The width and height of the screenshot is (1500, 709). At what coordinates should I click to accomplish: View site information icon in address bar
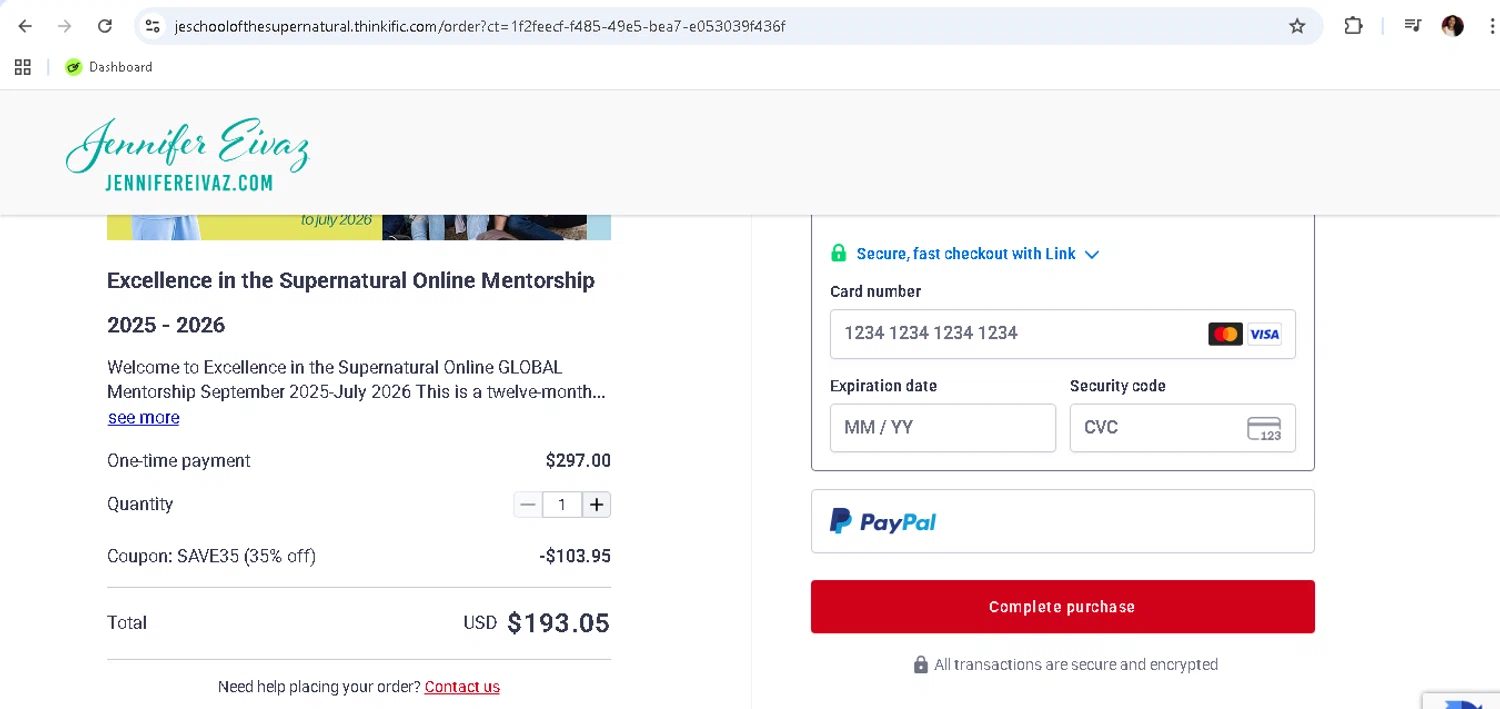(152, 26)
